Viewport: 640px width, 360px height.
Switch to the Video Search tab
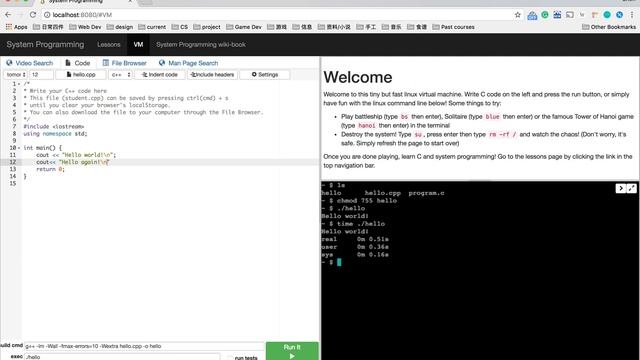point(29,63)
